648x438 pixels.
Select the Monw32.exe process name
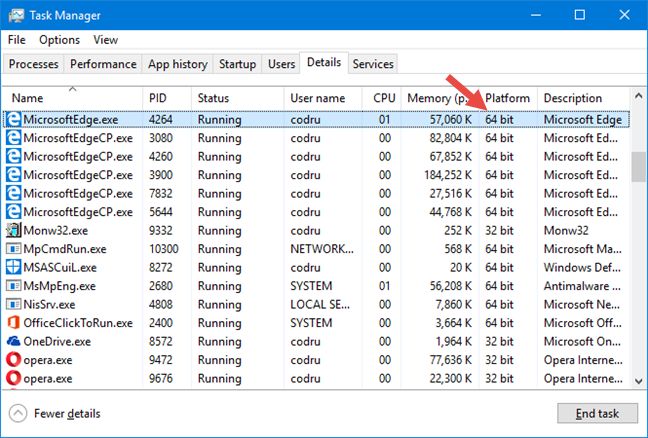[x=55, y=230]
